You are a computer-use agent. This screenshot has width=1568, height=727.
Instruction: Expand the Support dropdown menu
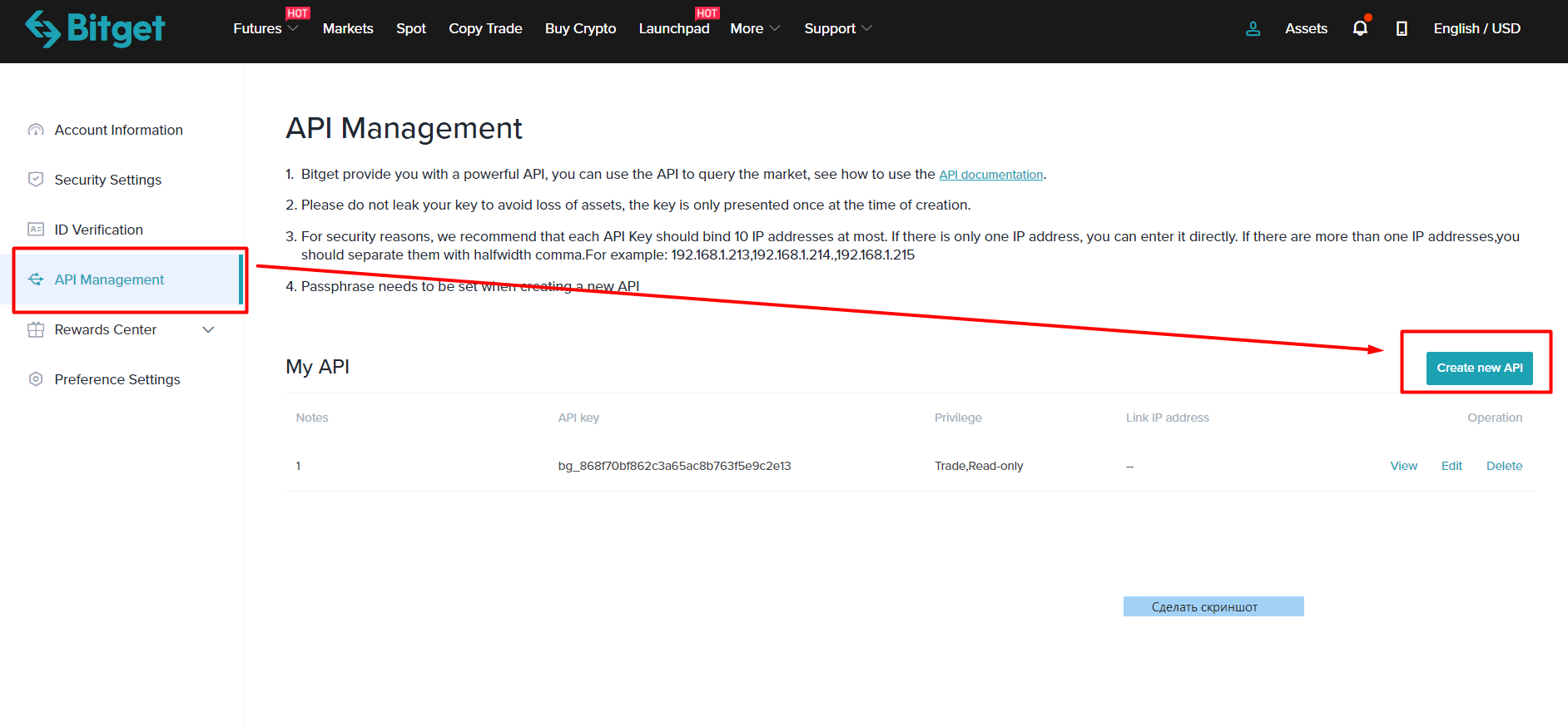click(838, 28)
